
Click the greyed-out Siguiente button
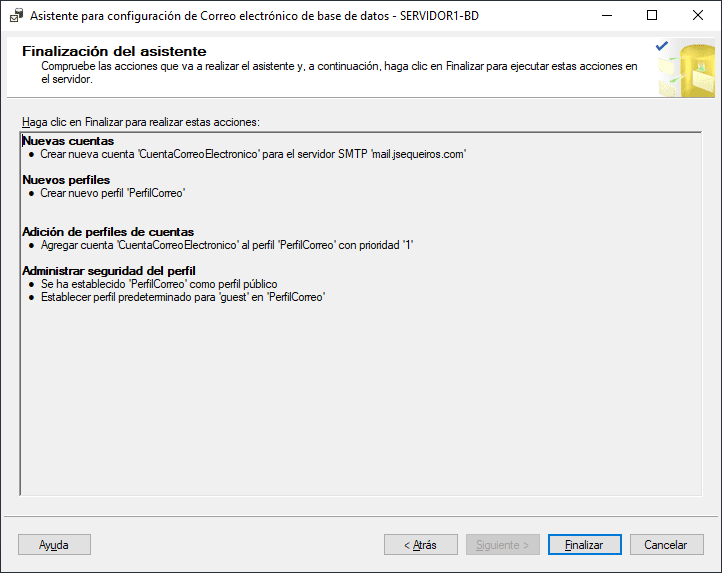coord(503,545)
